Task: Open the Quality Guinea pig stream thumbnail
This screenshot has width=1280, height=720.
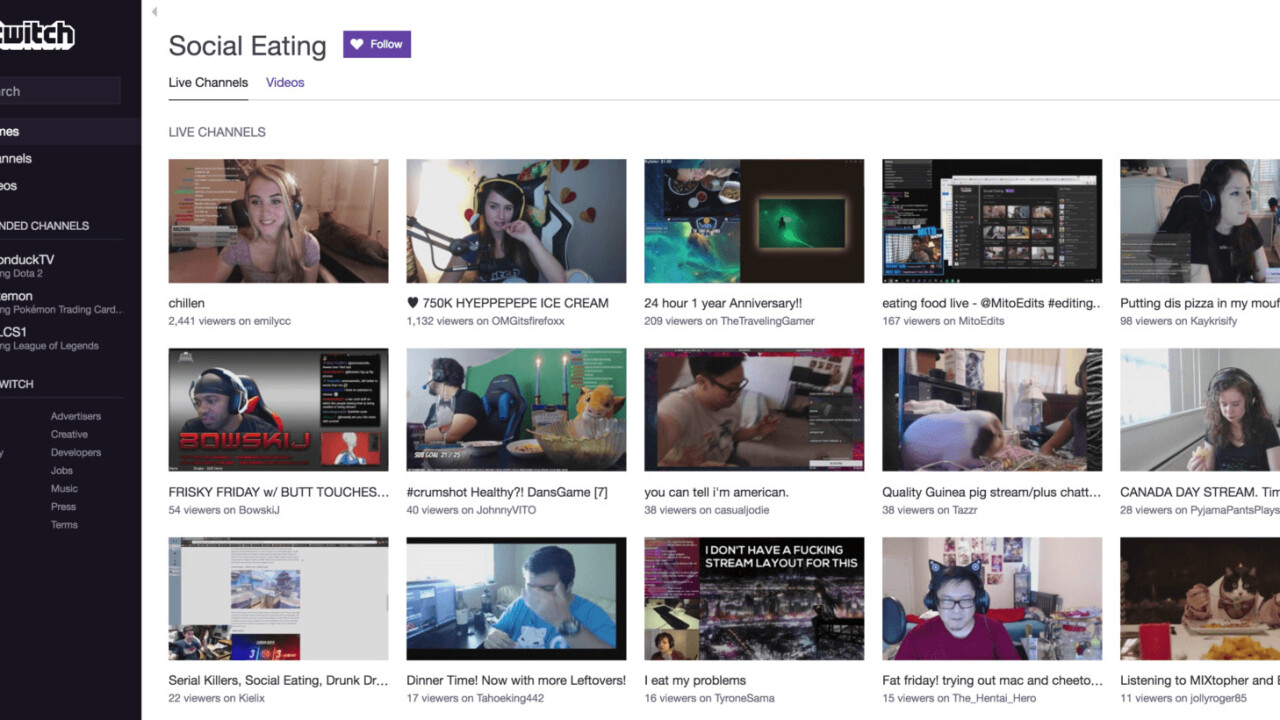Action: 992,410
